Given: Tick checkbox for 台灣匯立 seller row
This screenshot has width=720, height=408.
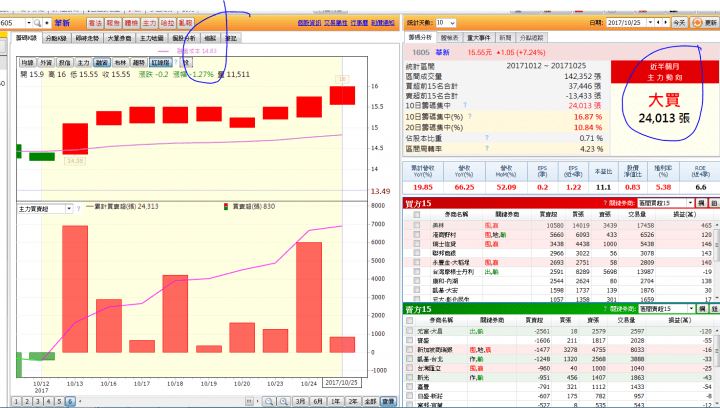Looking at the screenshot, I should [410, 368].
